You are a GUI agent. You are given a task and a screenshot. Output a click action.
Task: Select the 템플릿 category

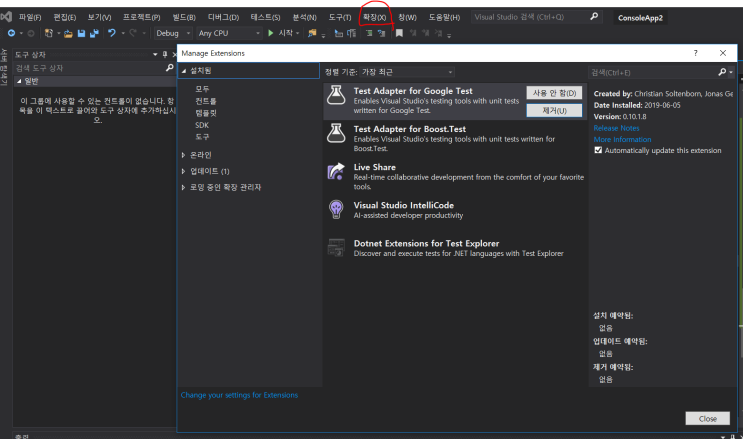point(206,113)
